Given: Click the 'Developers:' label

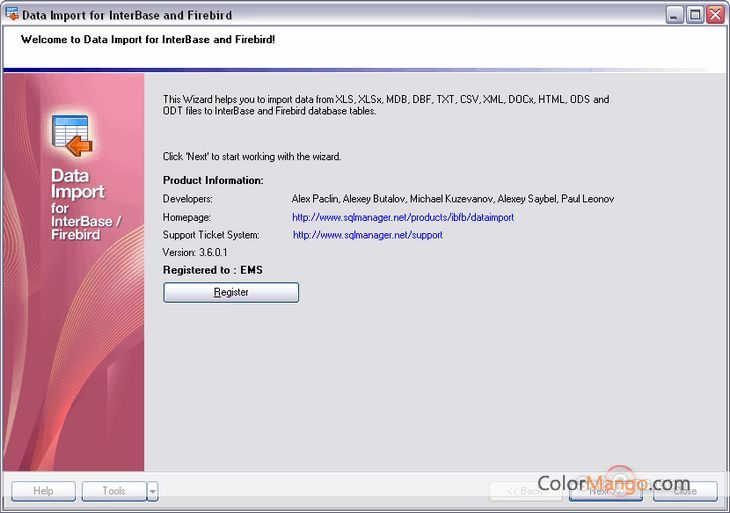Looking at the screenshot, I should coord(188,199).
